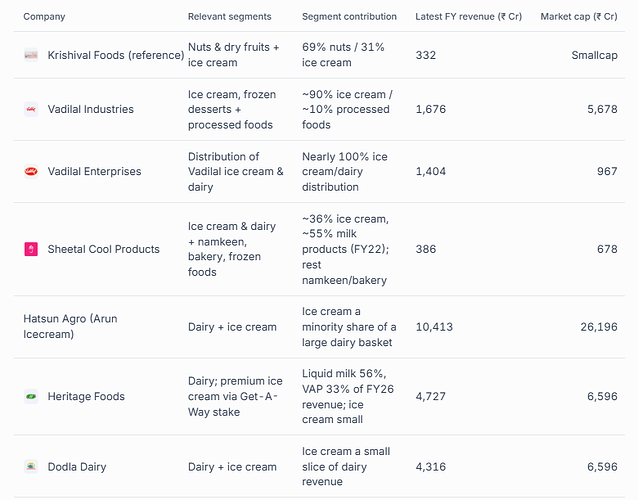Sort by the Company column header
Image resolution: width=638 pixels, height=500 pixels.
44,17
